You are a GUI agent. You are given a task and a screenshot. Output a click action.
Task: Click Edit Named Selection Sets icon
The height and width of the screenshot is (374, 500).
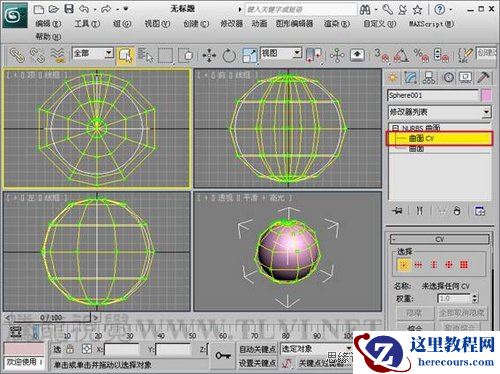[x=466, y=55]
